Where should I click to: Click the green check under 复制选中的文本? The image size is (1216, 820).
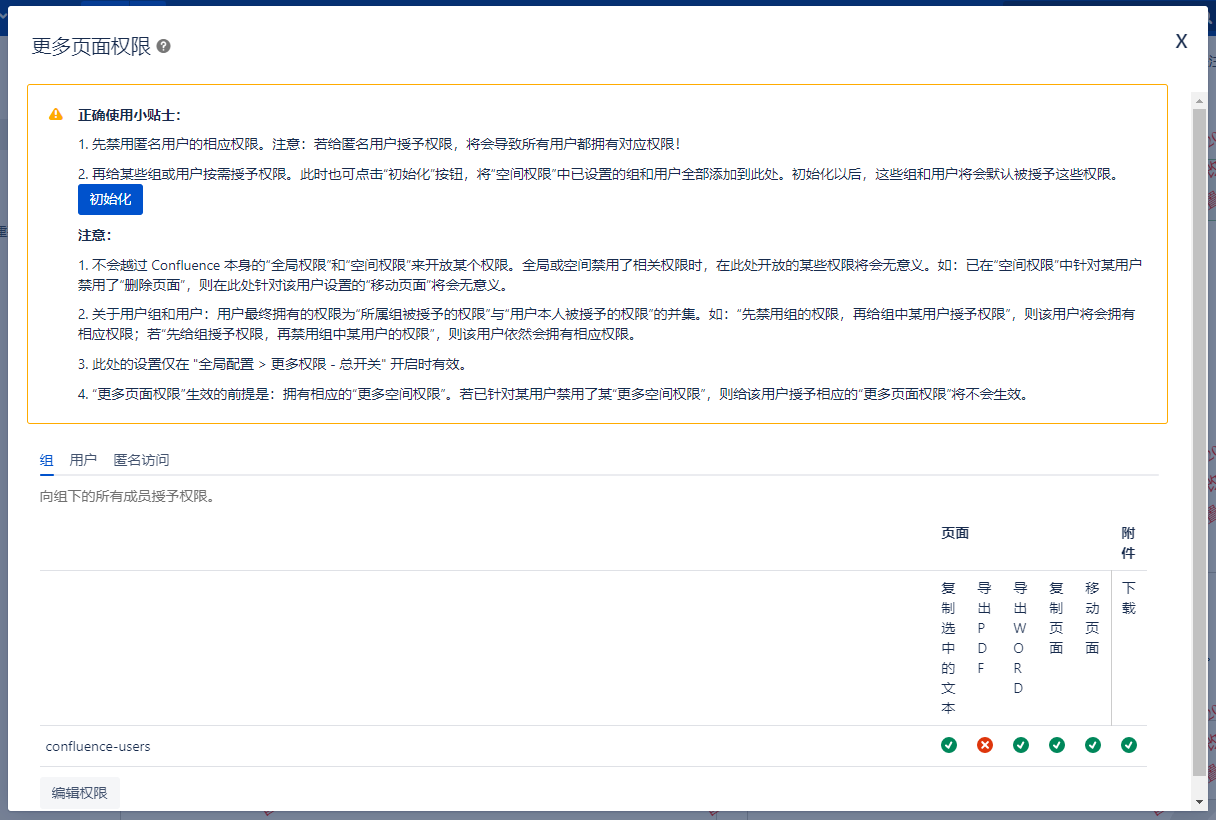[949, 745]
